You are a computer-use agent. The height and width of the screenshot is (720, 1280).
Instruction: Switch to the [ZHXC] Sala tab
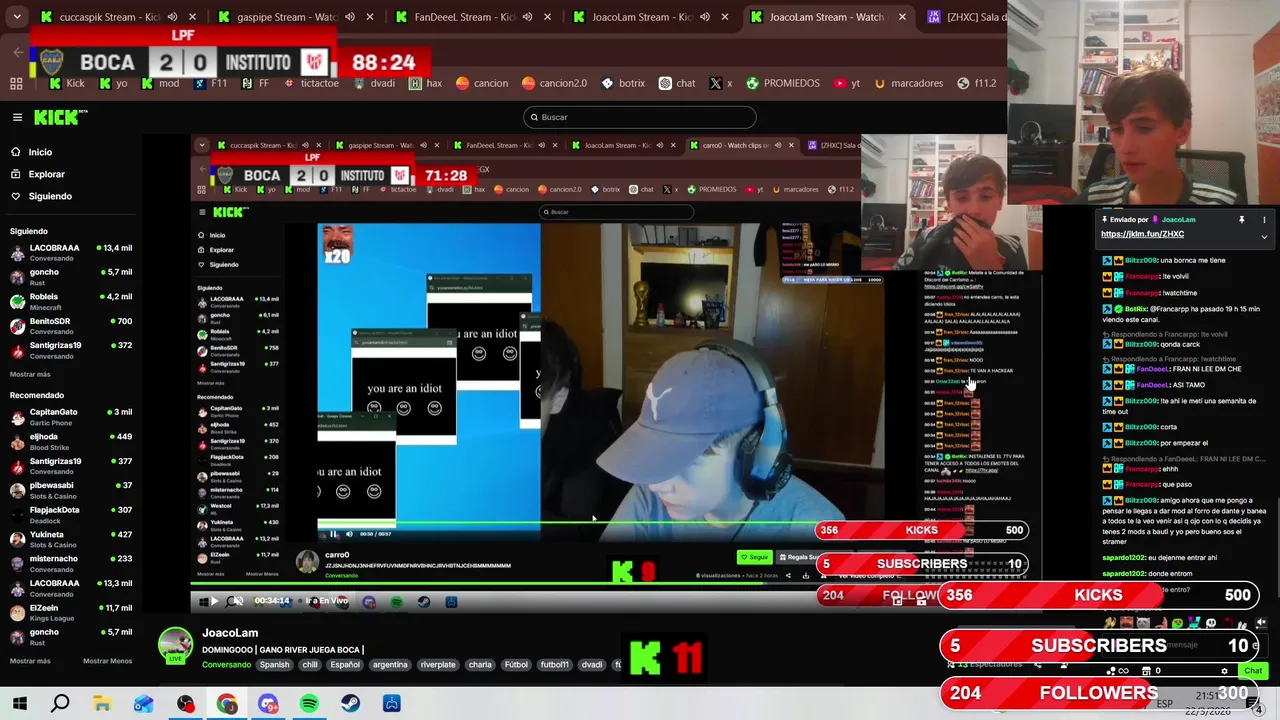pyautogui.click(x=965, y=17)
